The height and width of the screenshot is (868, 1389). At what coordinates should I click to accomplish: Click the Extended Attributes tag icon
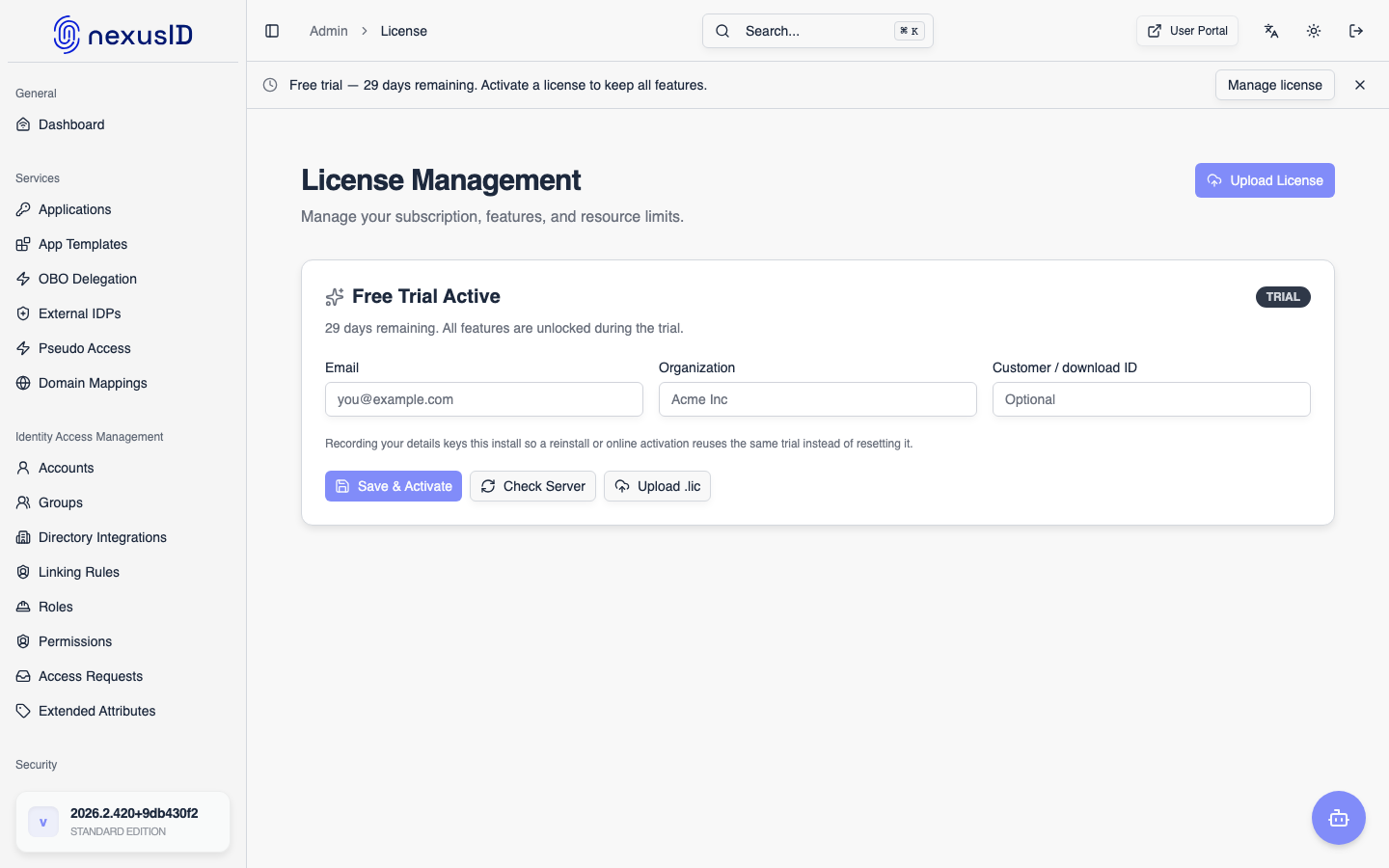(23, 711)
